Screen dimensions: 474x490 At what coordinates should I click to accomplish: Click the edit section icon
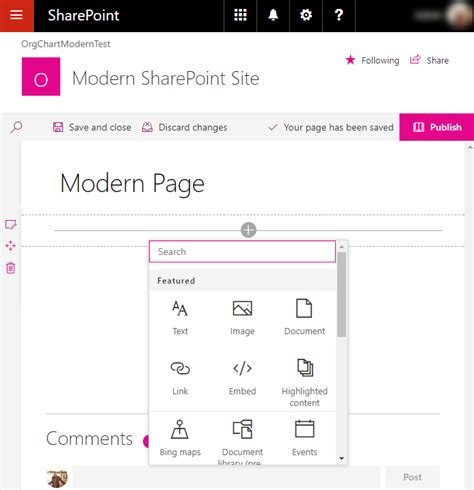[11, 225]
